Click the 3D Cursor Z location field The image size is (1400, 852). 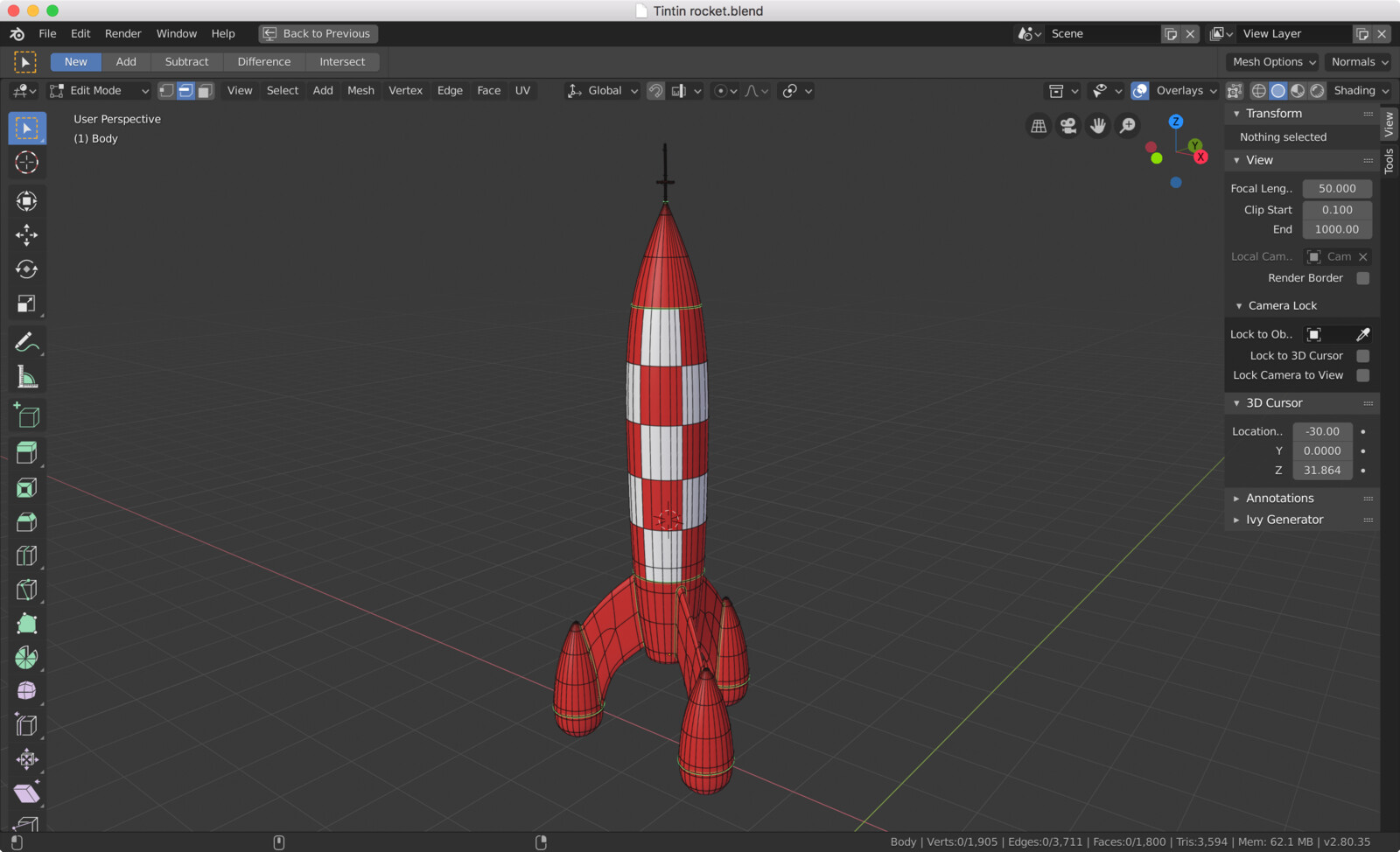(1322, 471)
